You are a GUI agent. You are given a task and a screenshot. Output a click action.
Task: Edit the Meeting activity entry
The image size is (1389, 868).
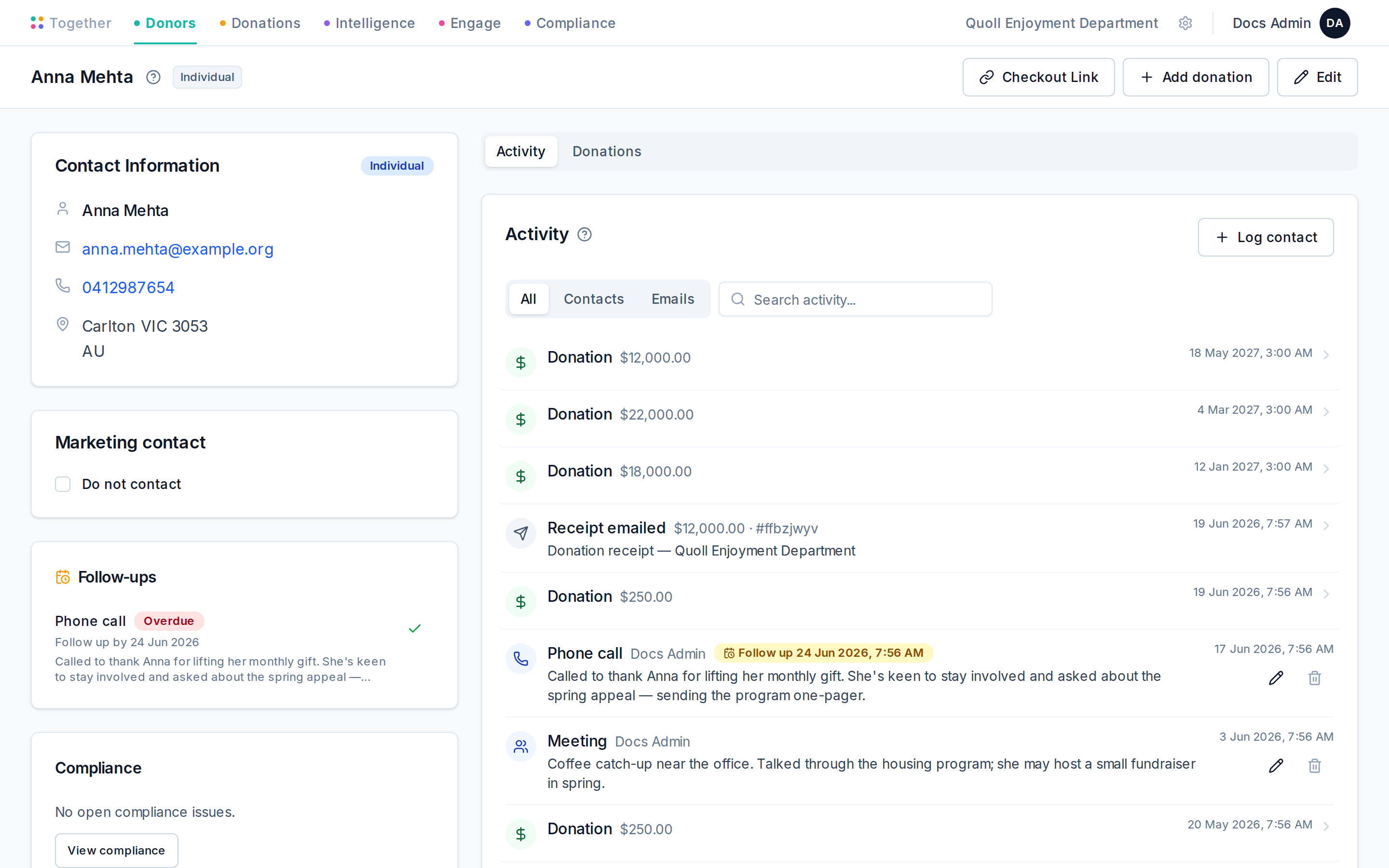click(x=1275, y=766)
